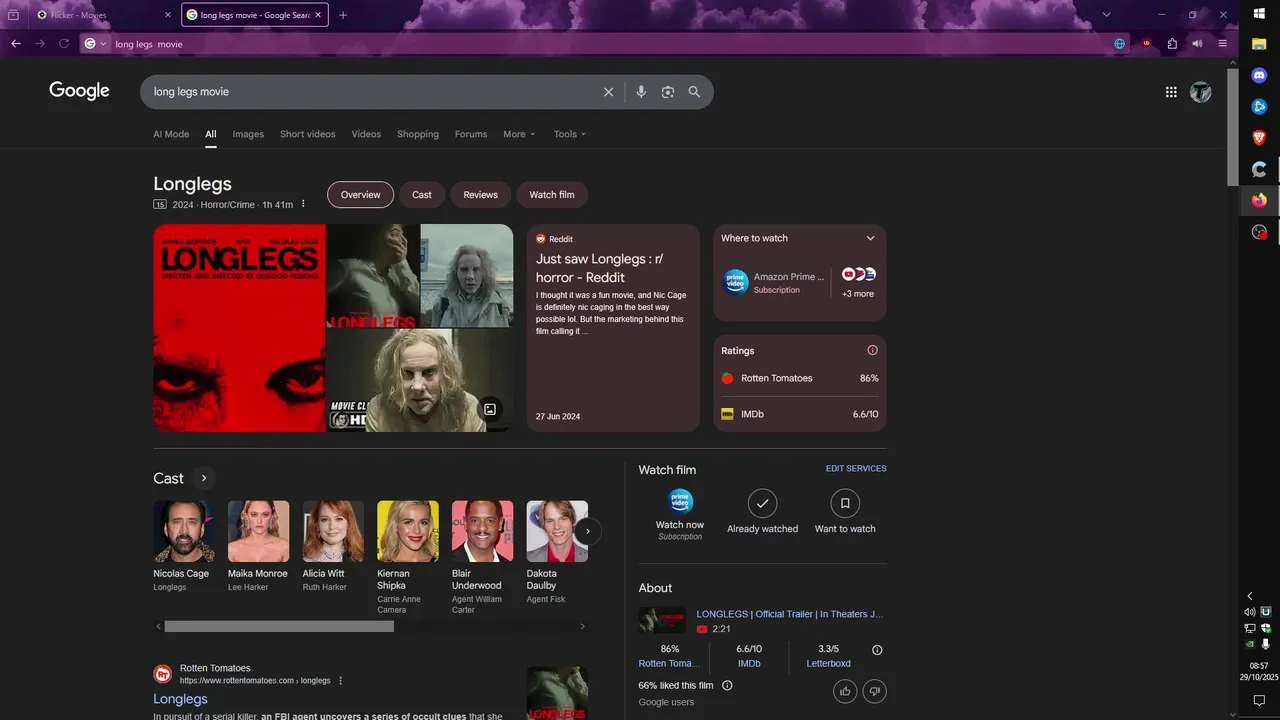1280x720 pixels.
Task: Add film to Want to watch
Action: click(x=845, y=511)
